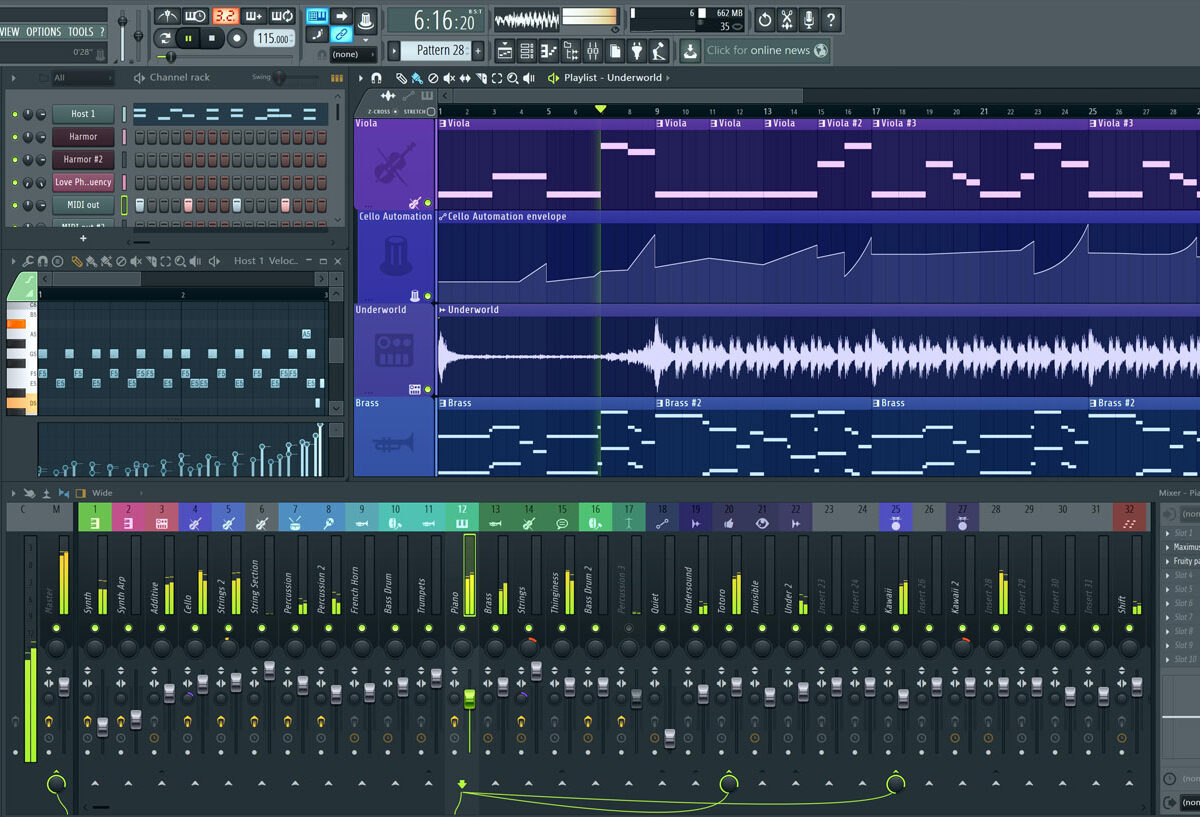Open the piano roll view icon
This screenshot has height=817, width=1200.
(548, 50)
